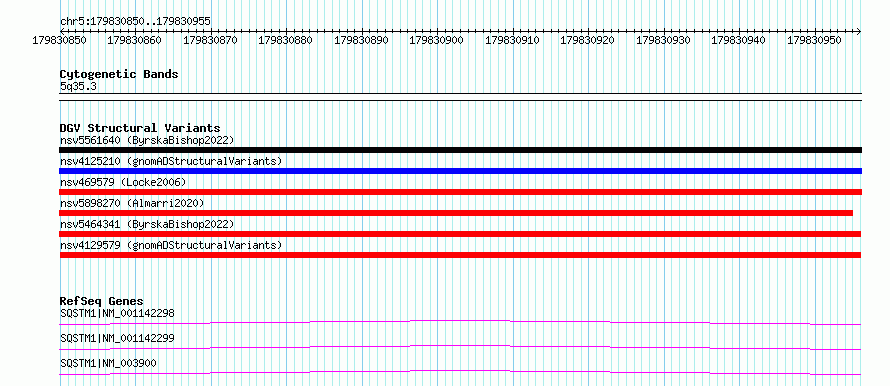The image size is (890, 386).
Task: Open variant nsv4129579 (gnomADStructuralVariants) label
Action: (171, 245)
